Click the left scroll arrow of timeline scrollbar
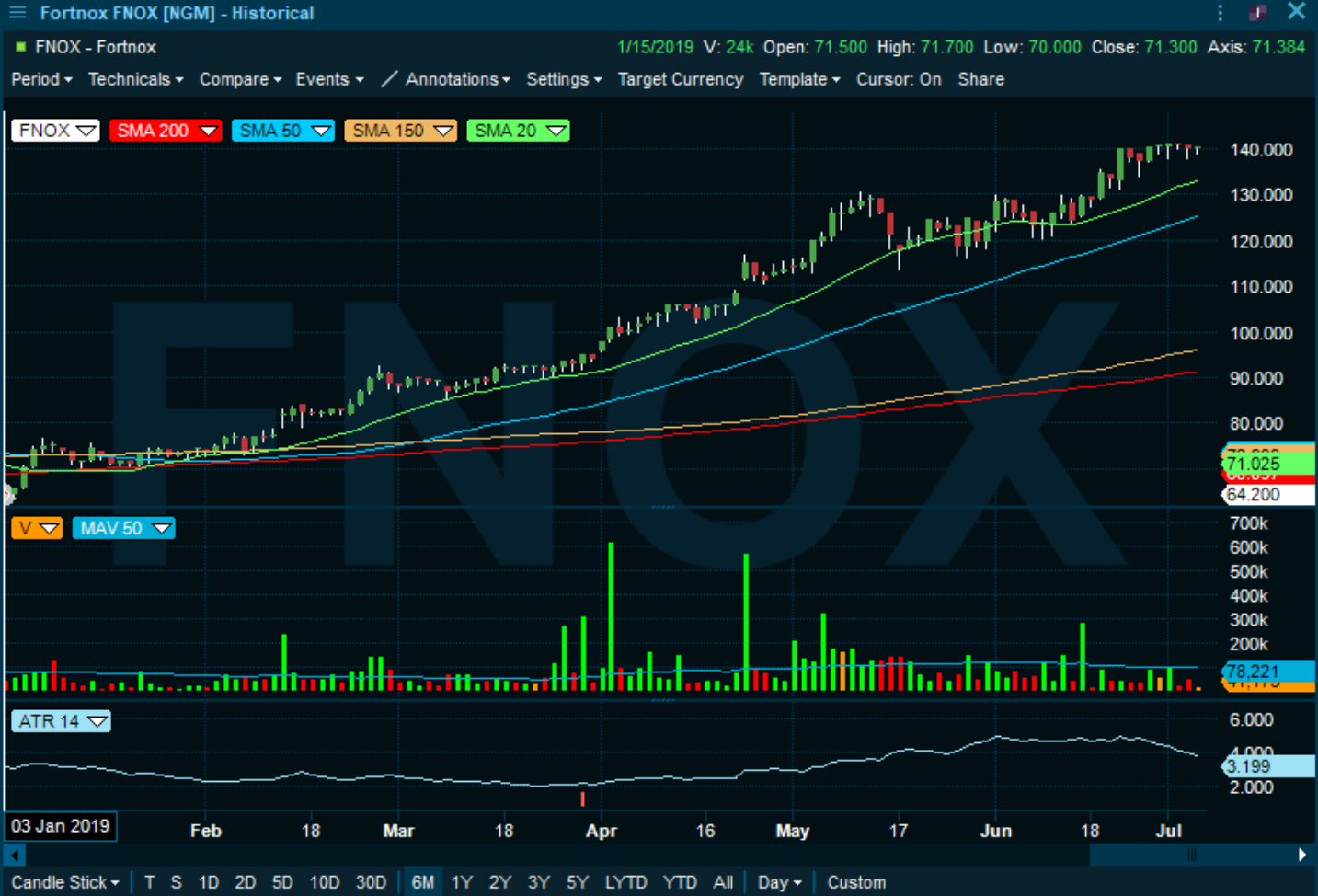This screenshot has width=1318, height=896. pyautogui.click(x=15, y=855)
